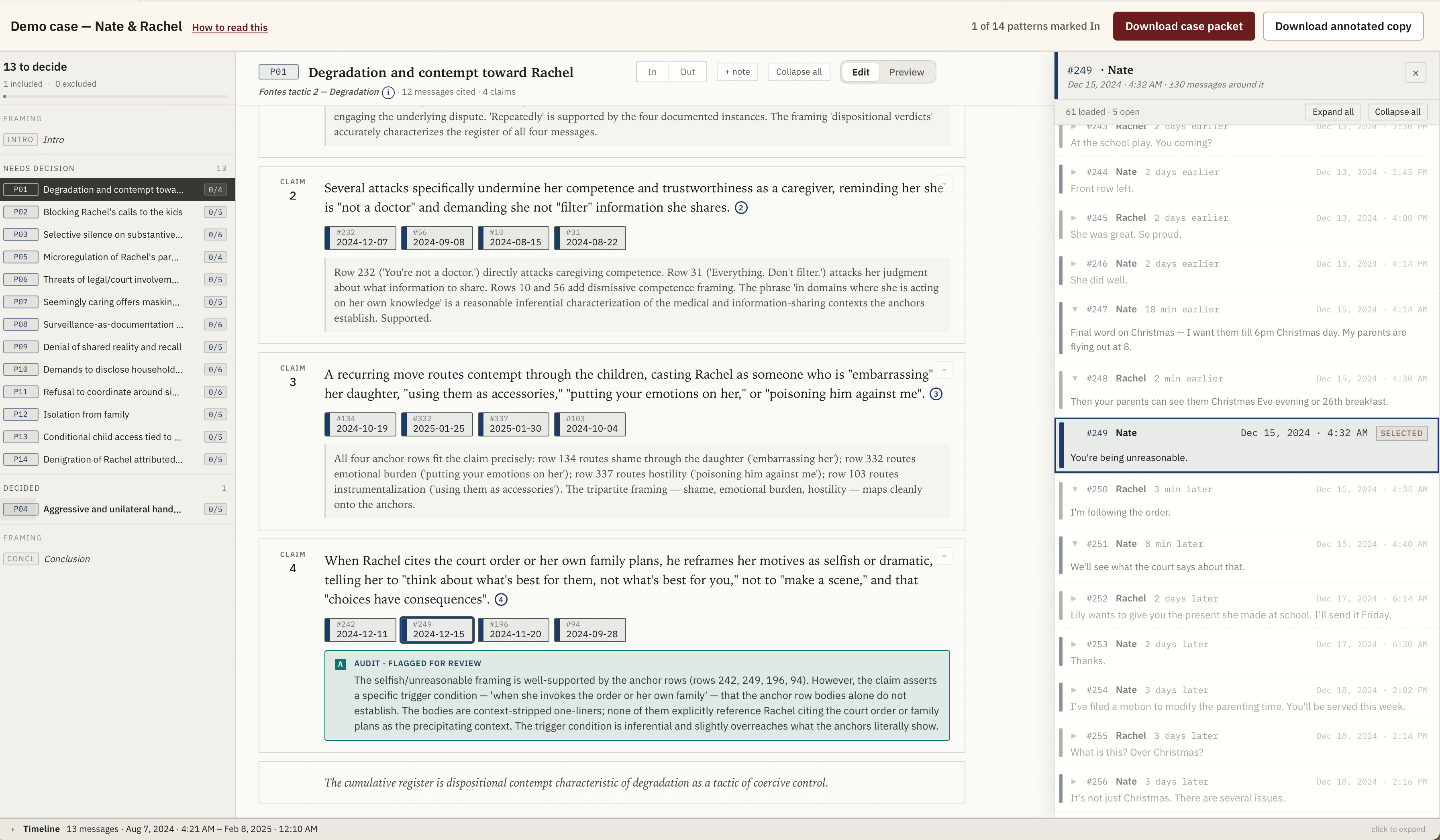Expand message #255 Rachel 'What is this?'
The width and height of the screenshot is (1440, 840).
(1074, 736)
